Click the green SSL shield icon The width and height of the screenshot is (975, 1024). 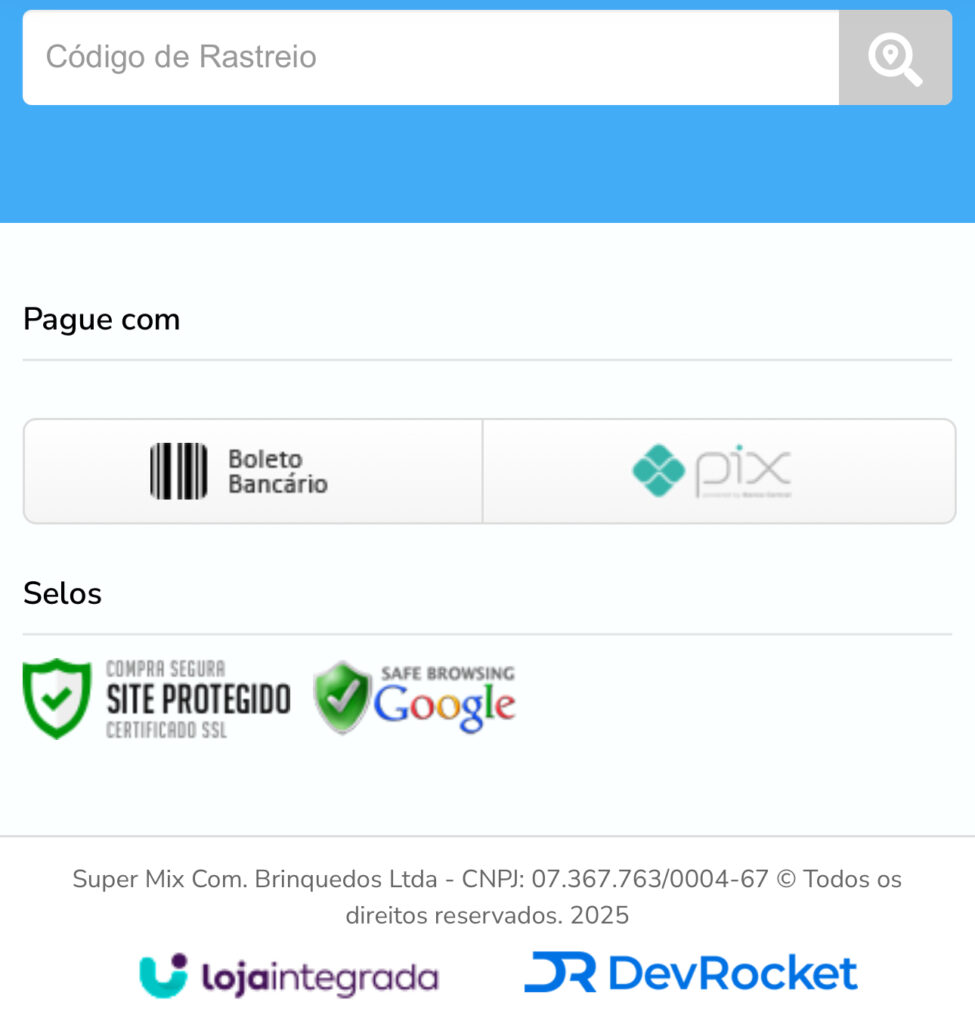57,699
